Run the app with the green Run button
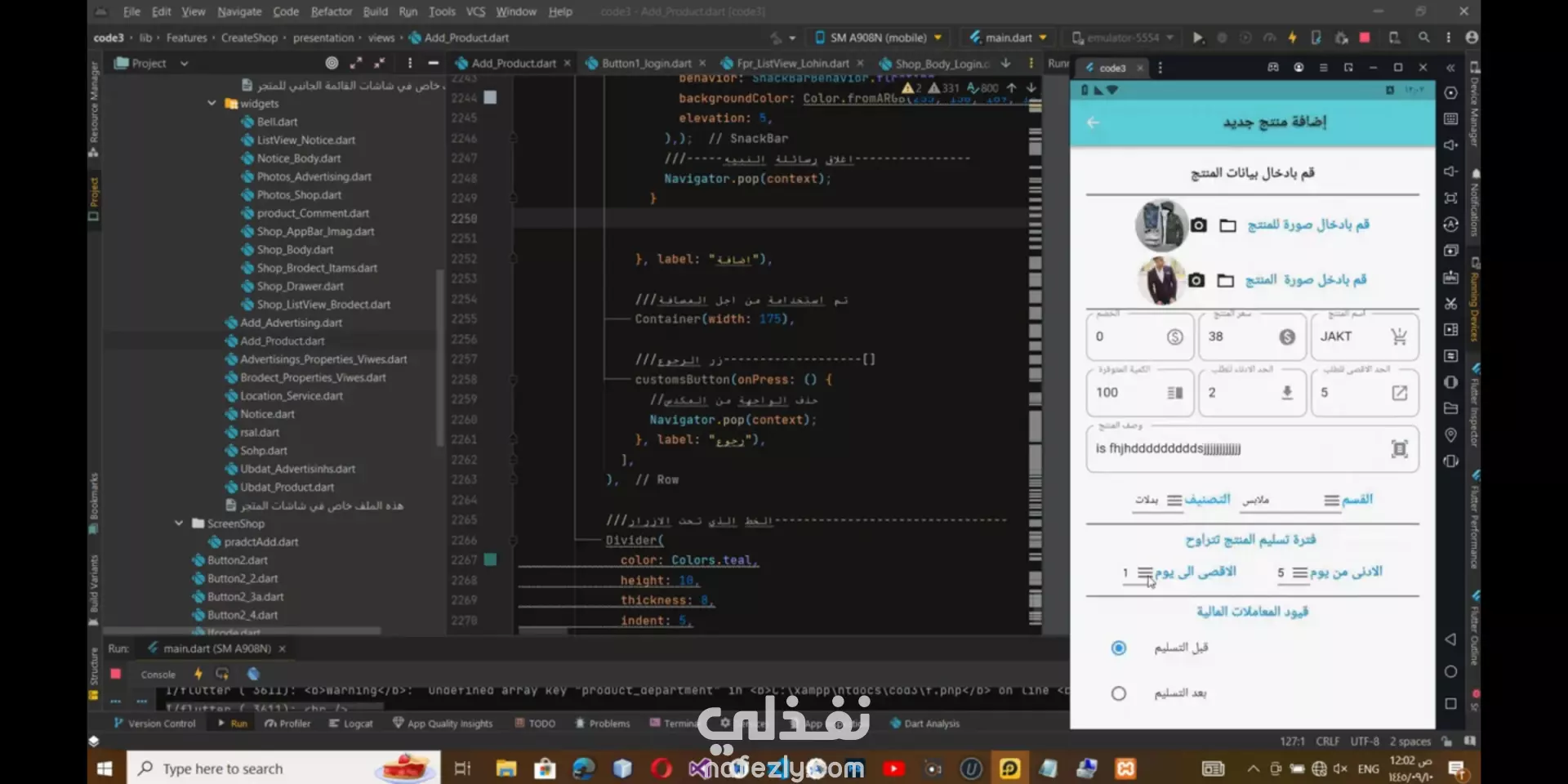The image size is (1568, 784). point(1197,38)
